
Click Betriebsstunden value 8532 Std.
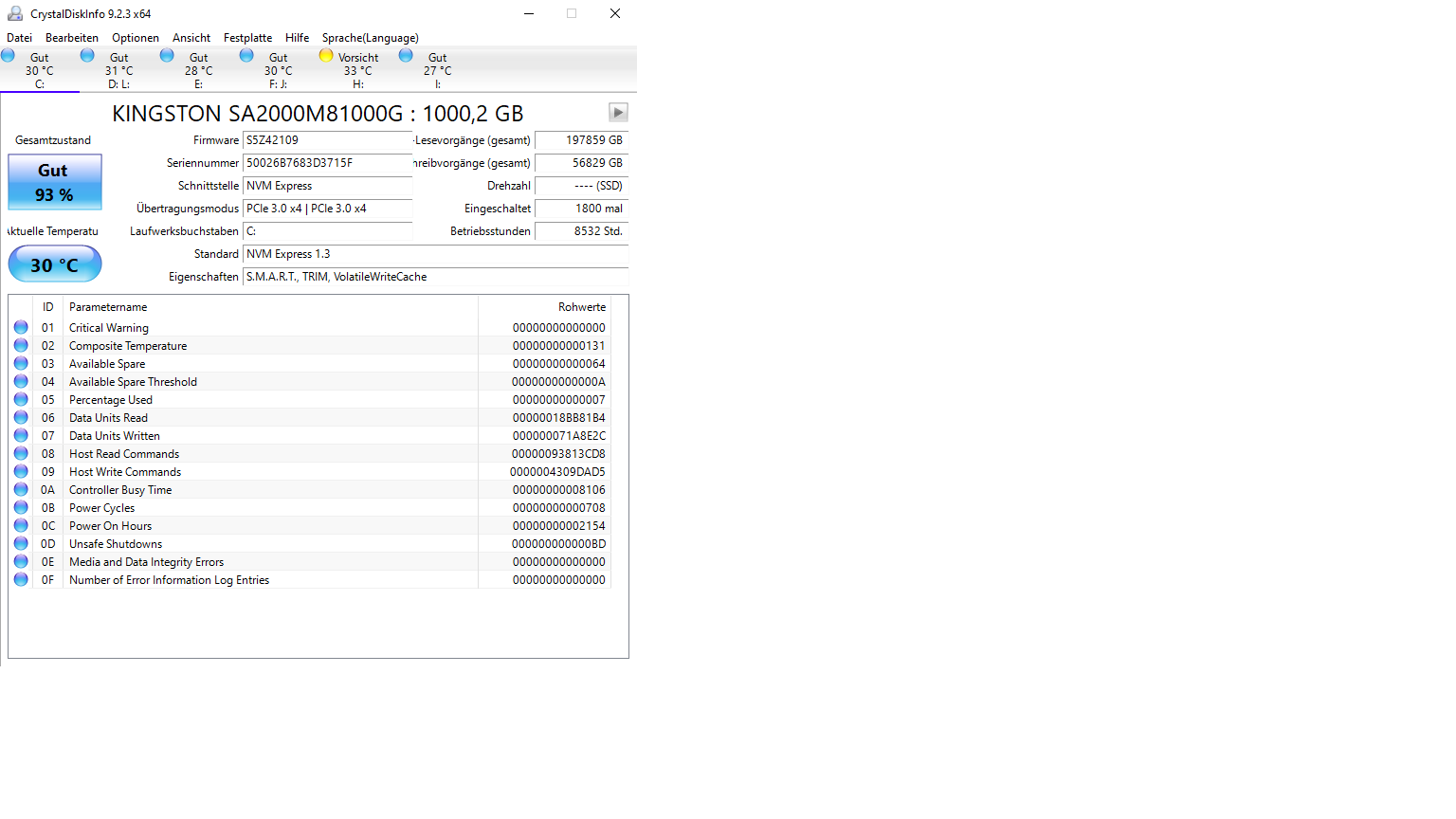tap(582, 231)
